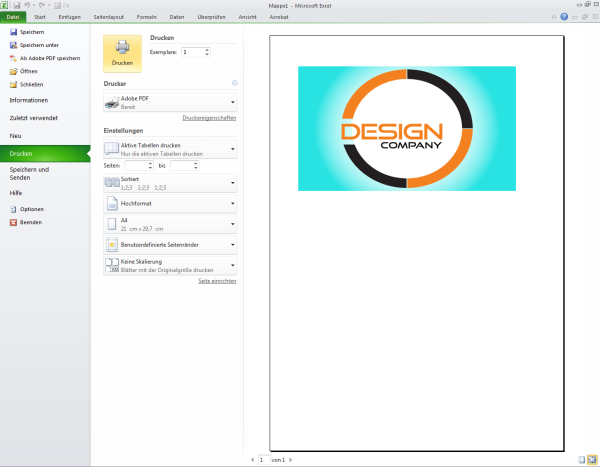600x467 pixels.
Task: Toggle show margins icon at bottom right
Action: click(x=582, y=460)
